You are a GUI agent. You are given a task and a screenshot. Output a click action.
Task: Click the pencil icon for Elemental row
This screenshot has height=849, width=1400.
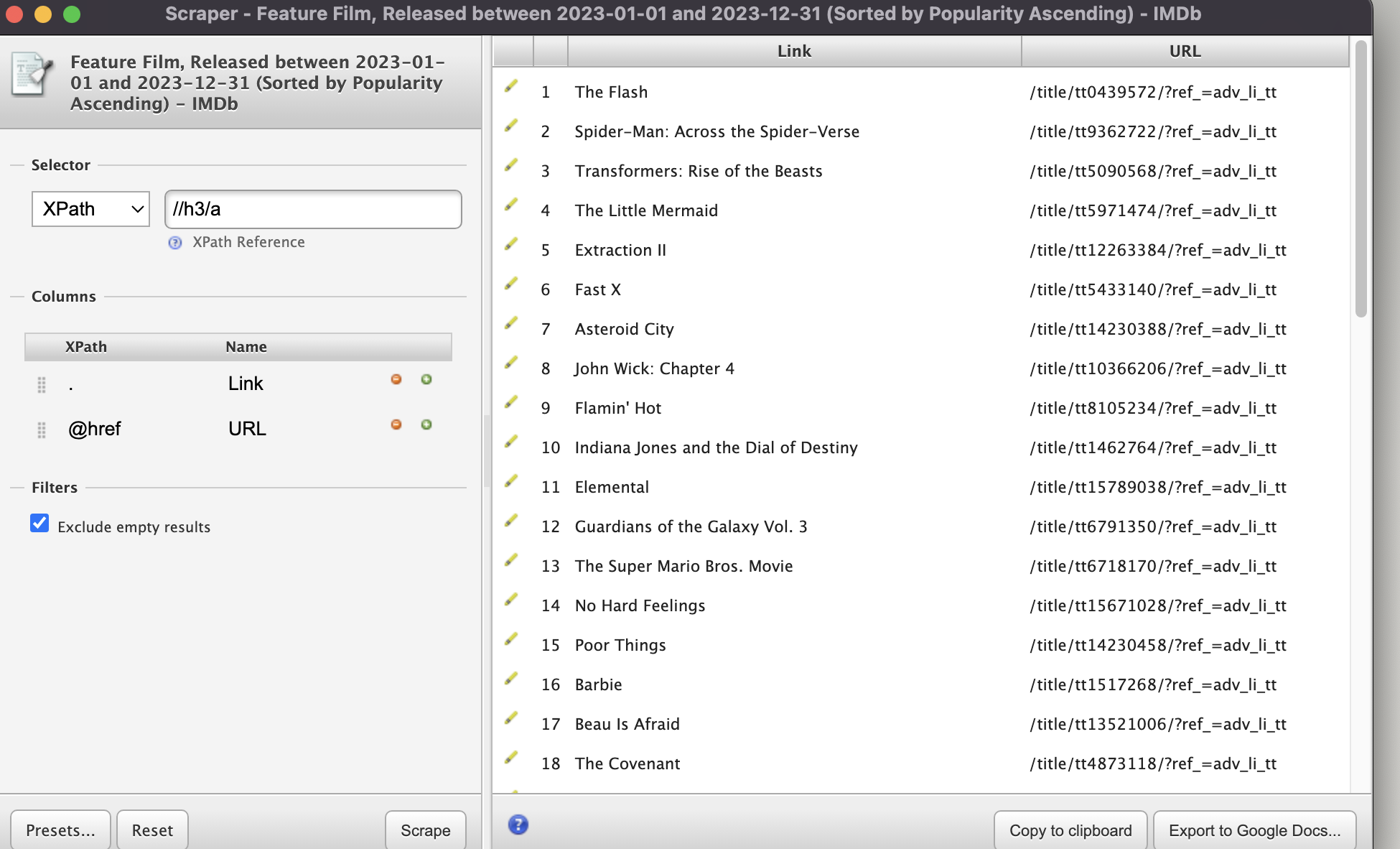(511, 481)
